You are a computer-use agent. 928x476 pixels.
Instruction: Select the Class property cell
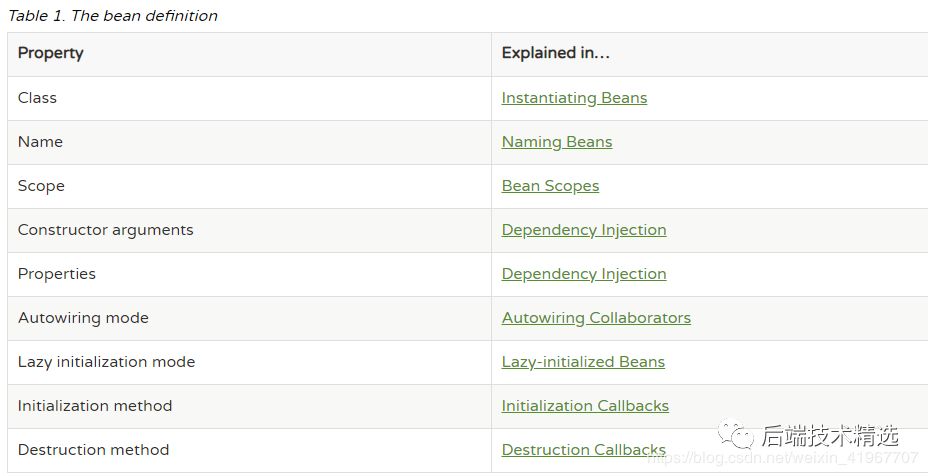click(38, 98)
